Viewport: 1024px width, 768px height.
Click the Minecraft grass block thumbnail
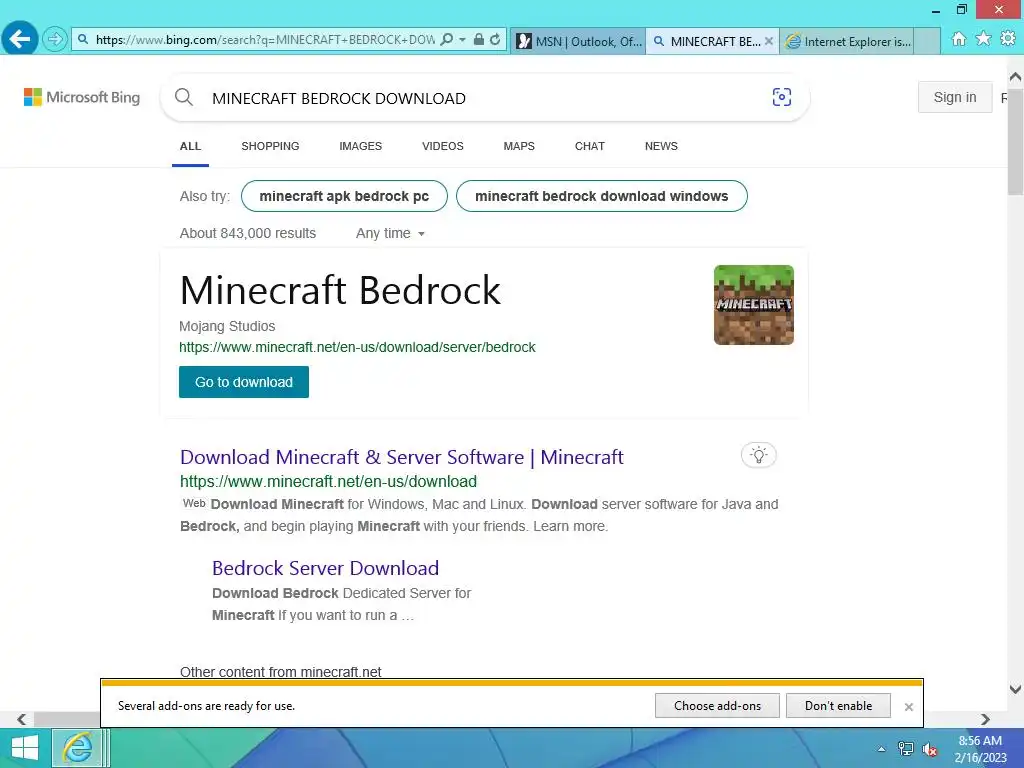pos(754,305)
